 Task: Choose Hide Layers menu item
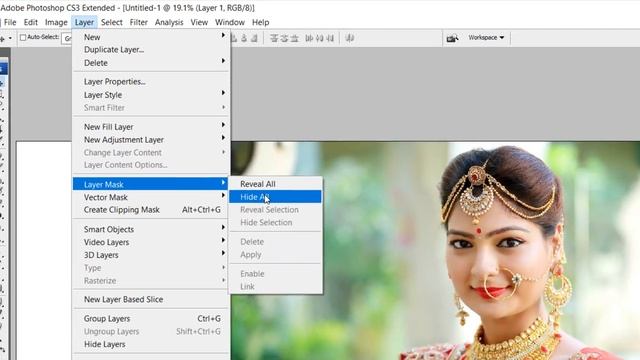[151, 344]
